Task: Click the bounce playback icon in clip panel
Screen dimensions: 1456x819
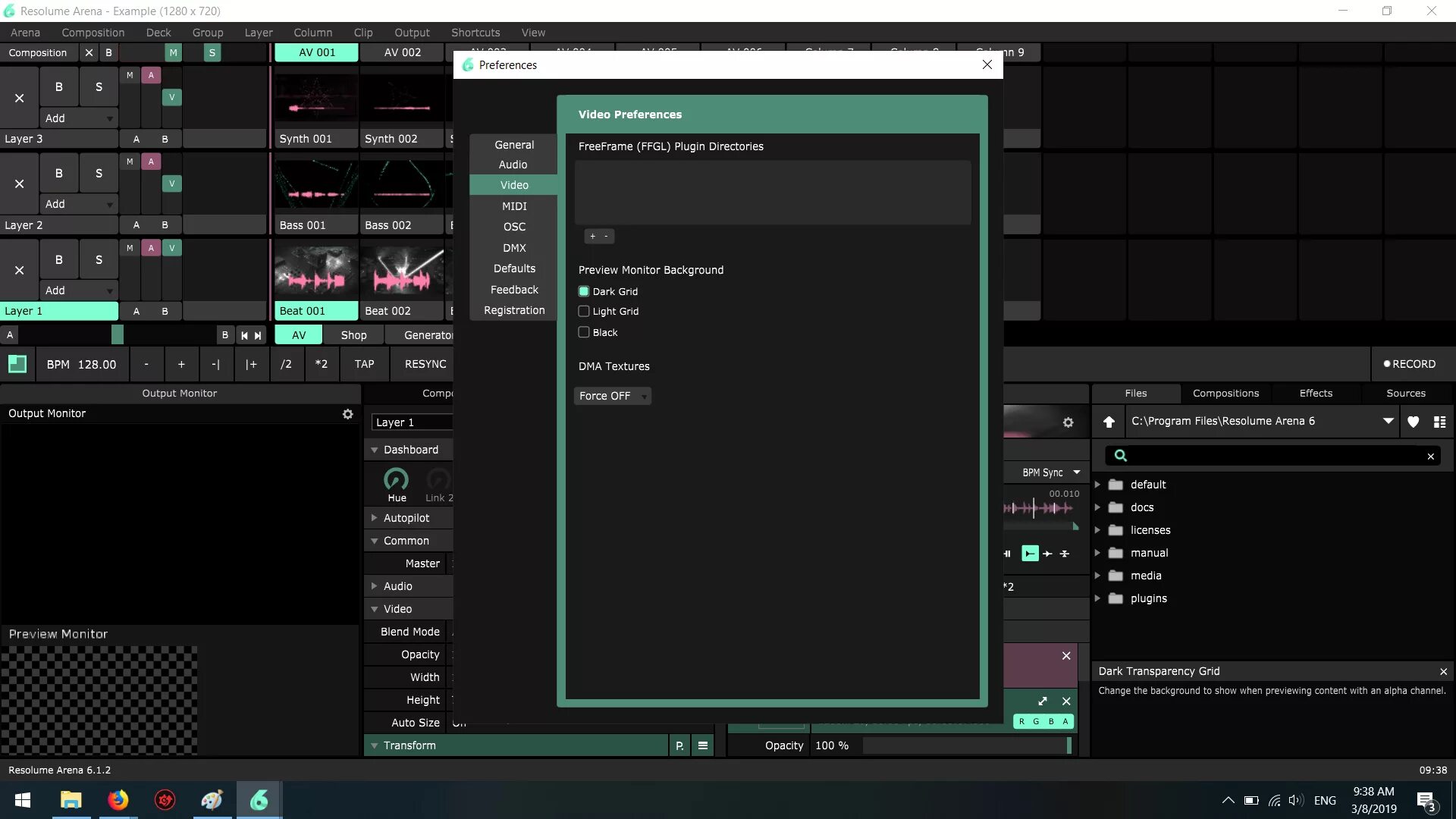Action: (1065, 554)
